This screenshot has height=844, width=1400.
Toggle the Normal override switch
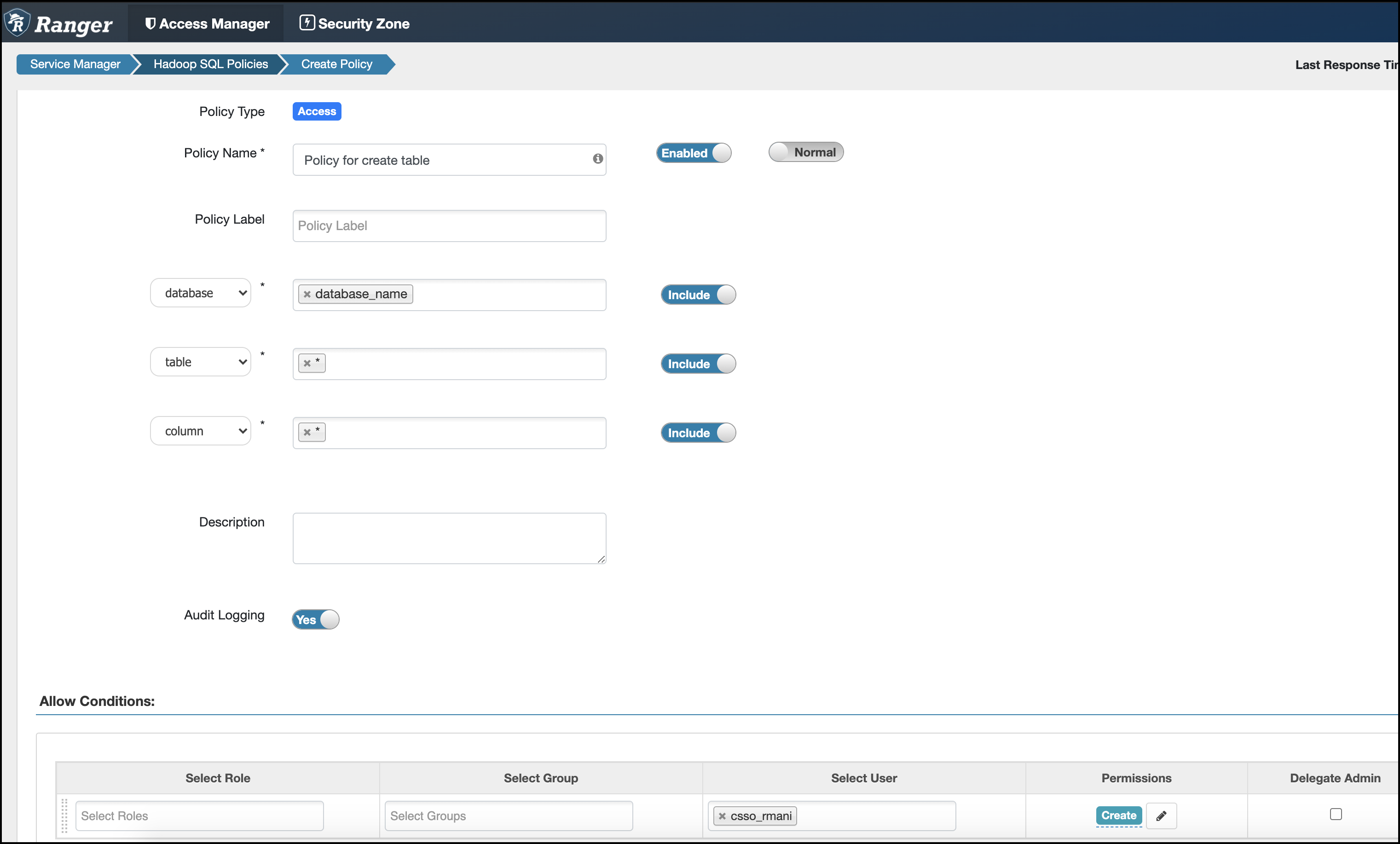point(806,152)
